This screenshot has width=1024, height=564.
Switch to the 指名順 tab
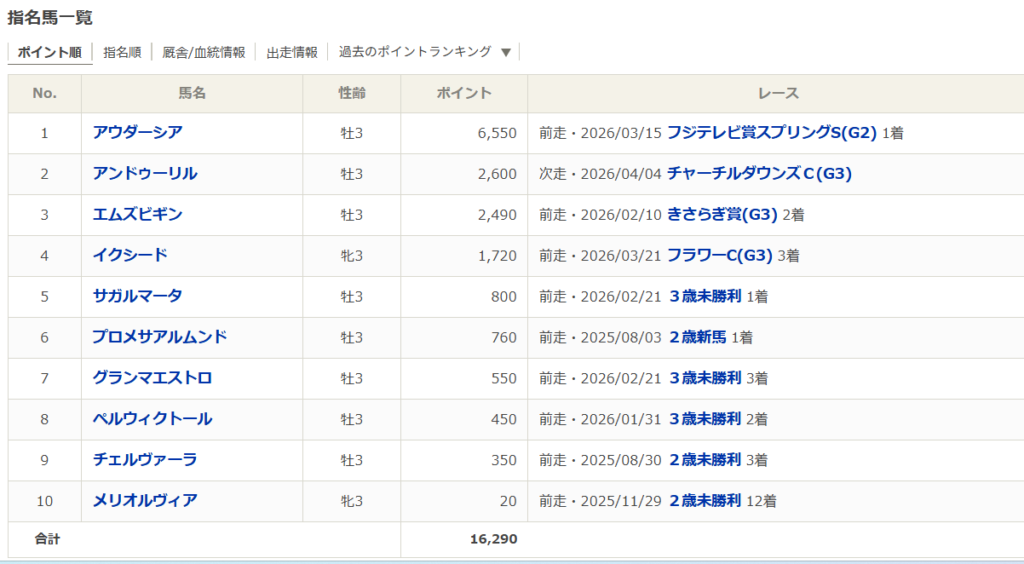pyautogui.click(x=122, y=52)
